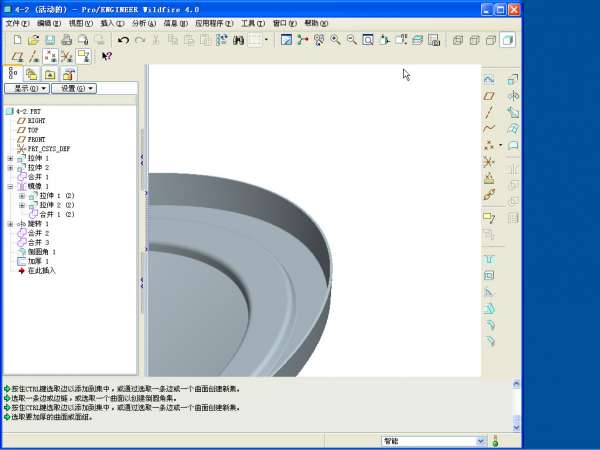600x450 pixels.
Task: Click the What's This help cursor icon
Action: [106, 56]
